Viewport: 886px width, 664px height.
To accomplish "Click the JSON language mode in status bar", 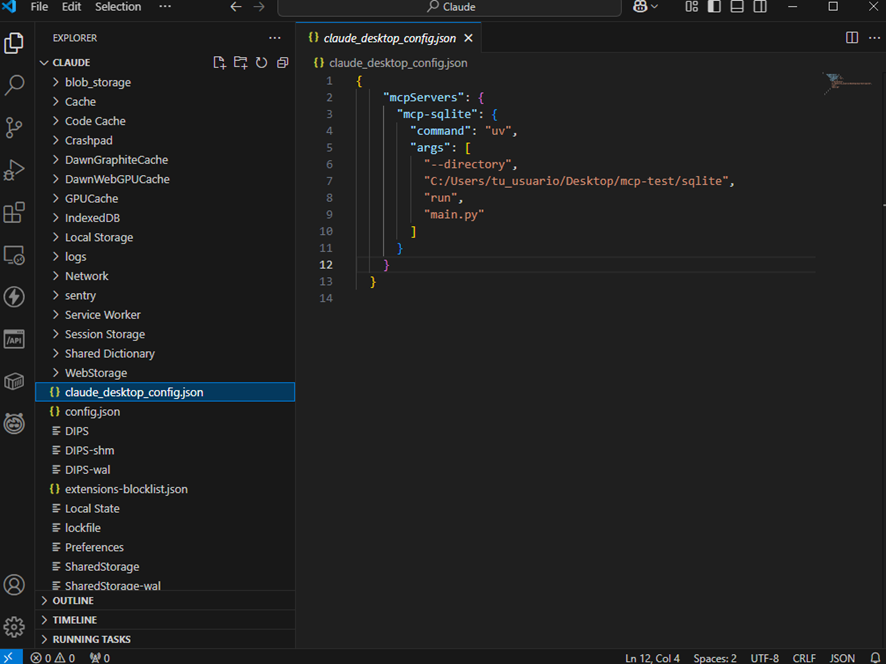I will 842,658.
